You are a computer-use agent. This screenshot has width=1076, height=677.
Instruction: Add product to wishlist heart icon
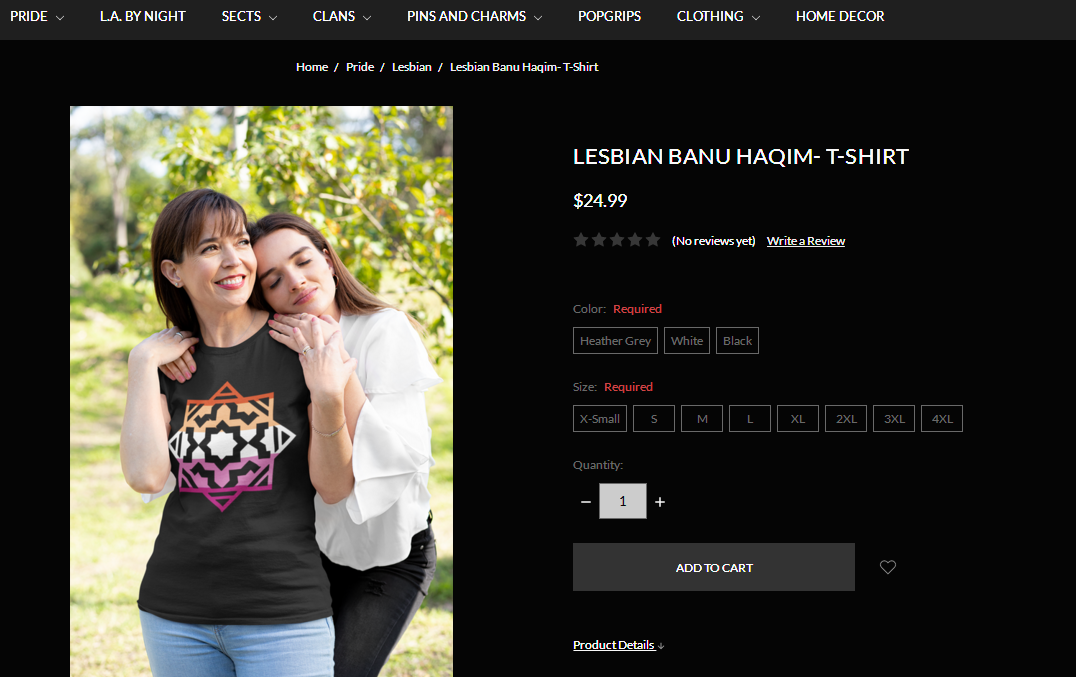(x=887, y=567)
